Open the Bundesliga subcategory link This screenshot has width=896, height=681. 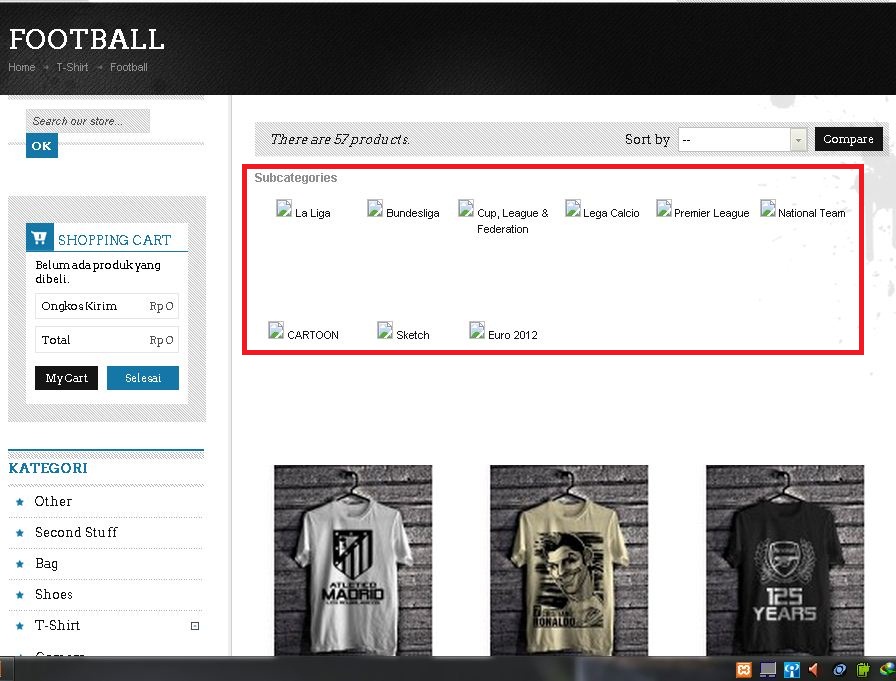click(x=413, y=213)
